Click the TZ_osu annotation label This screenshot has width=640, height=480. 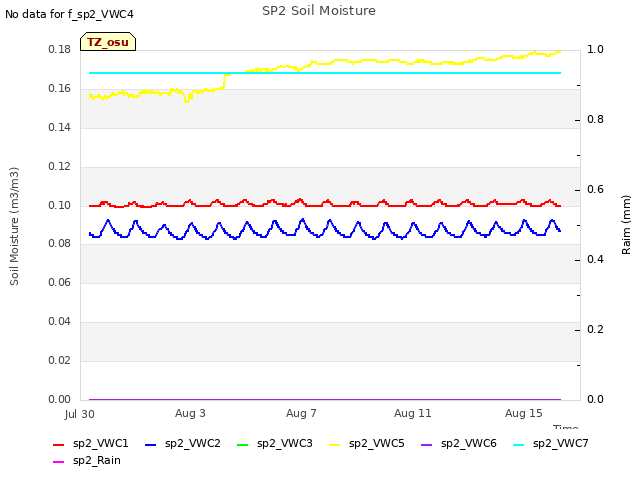[x=108, y=42]
